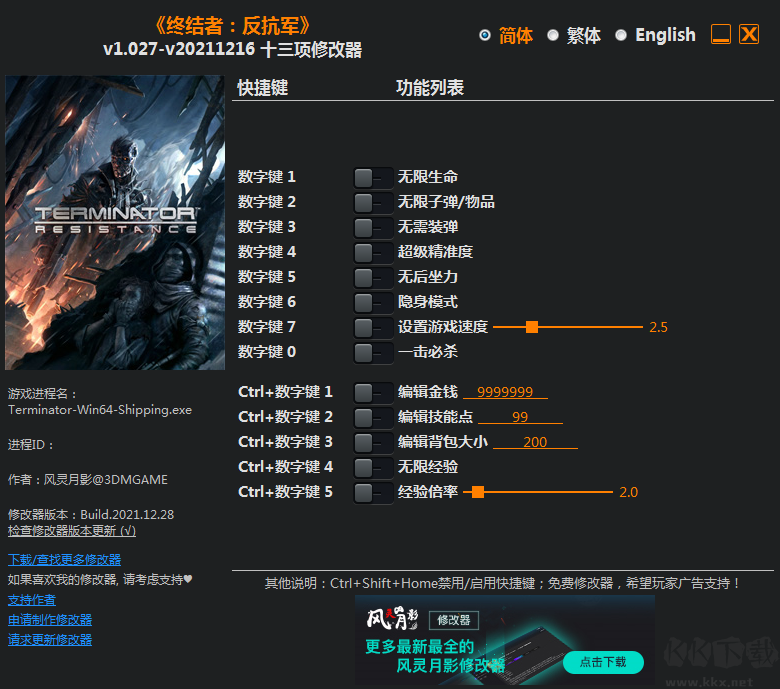Open 申请制作修改器 link

coord(50,620)
